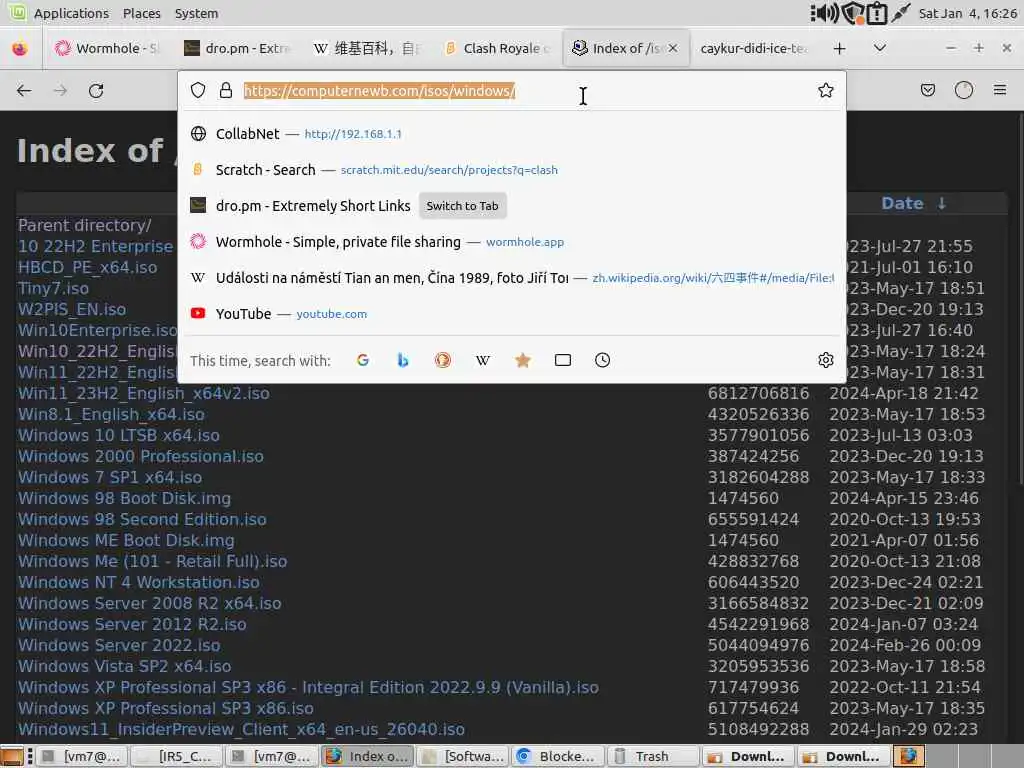Download Windows Server 2022.iso
Viewport: 1024px width, 768px height.
(119, 645)
